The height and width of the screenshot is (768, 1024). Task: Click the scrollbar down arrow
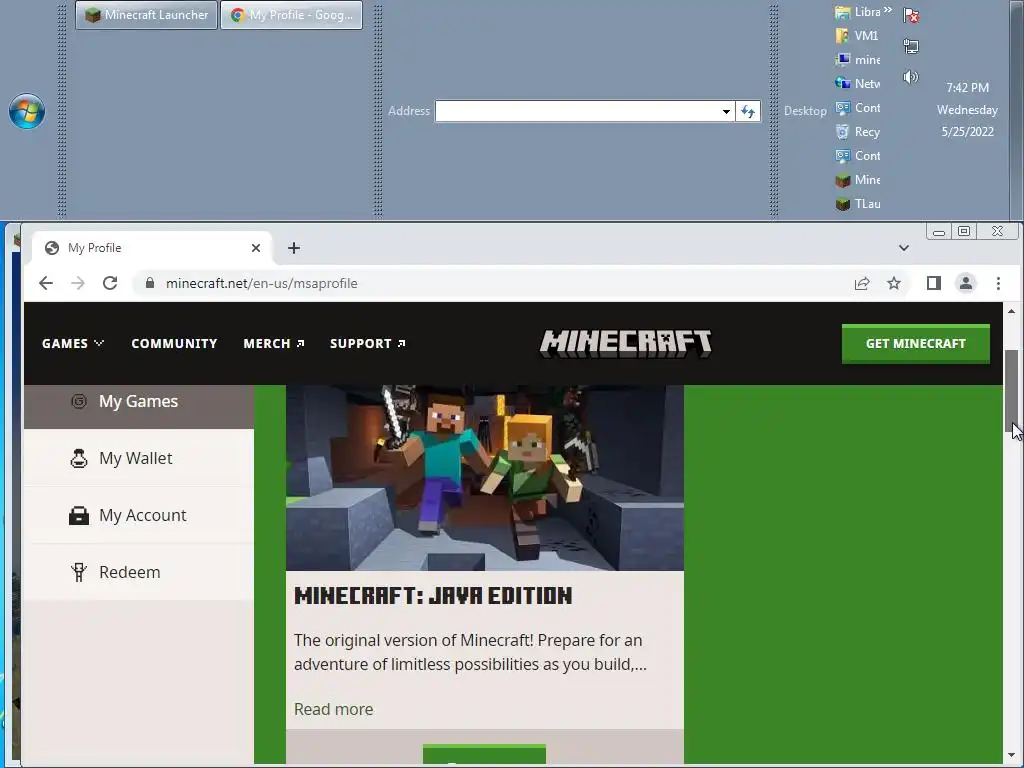pos(1012,756)
